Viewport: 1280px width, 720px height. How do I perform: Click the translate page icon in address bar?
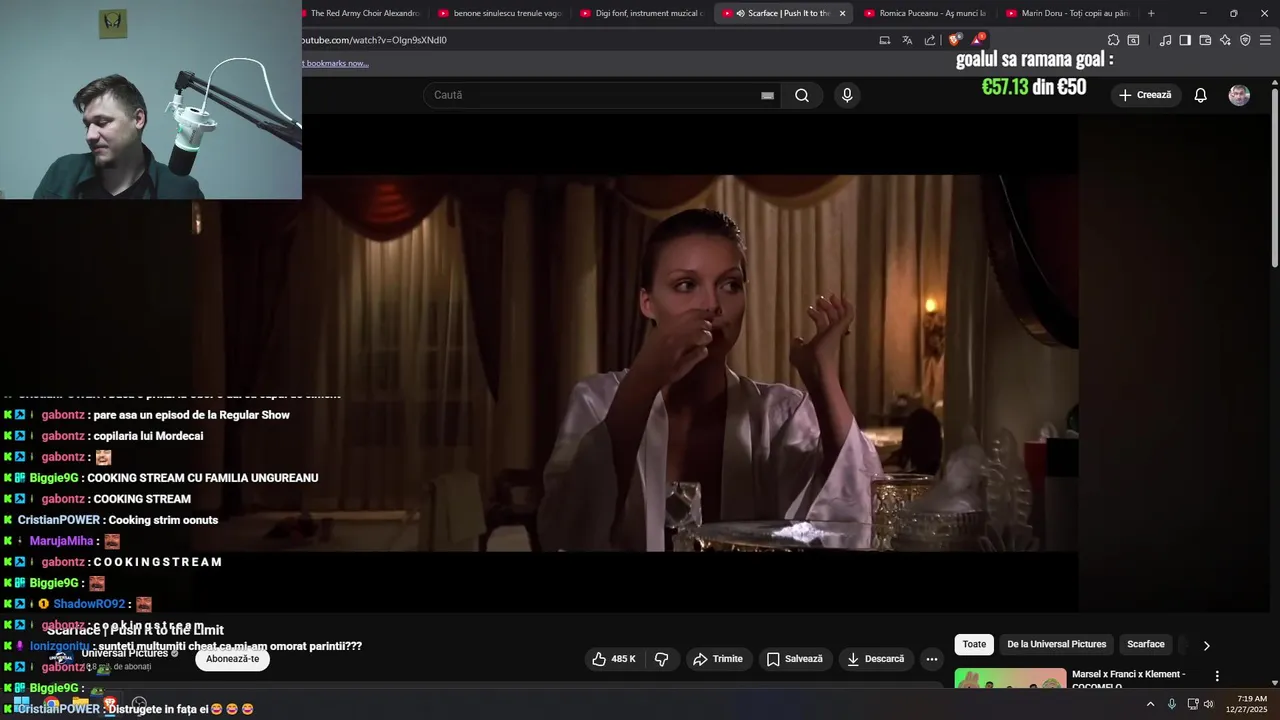pyautogui.click(x=907, y=40)
